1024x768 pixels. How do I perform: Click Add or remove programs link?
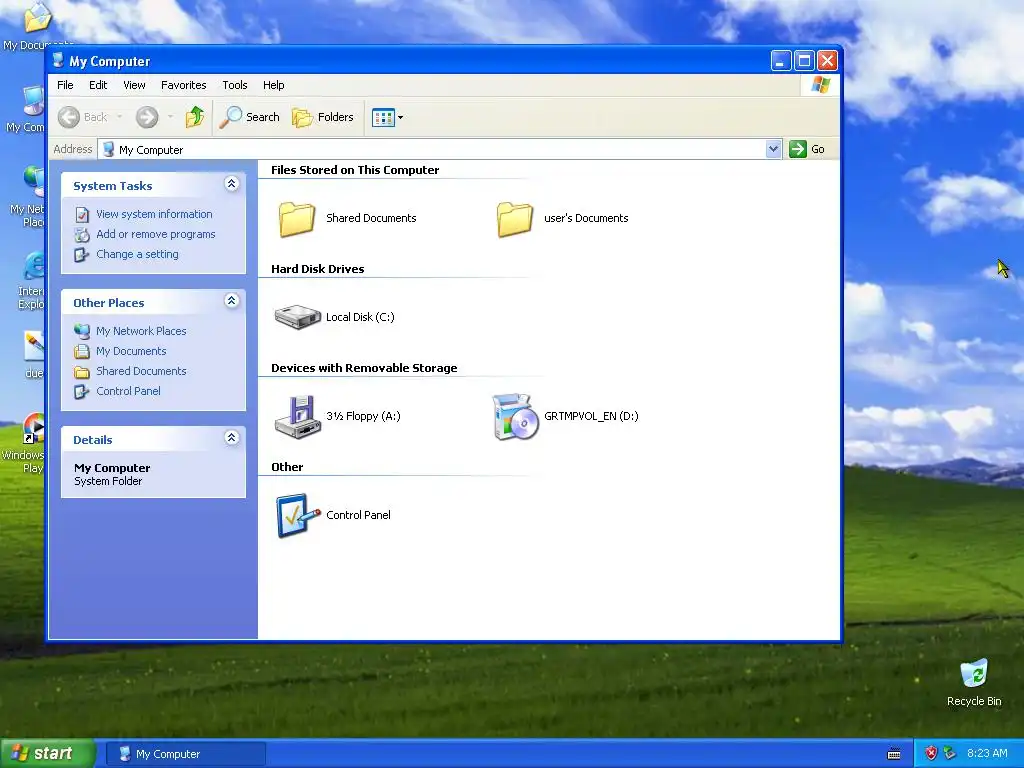(155, 234)
